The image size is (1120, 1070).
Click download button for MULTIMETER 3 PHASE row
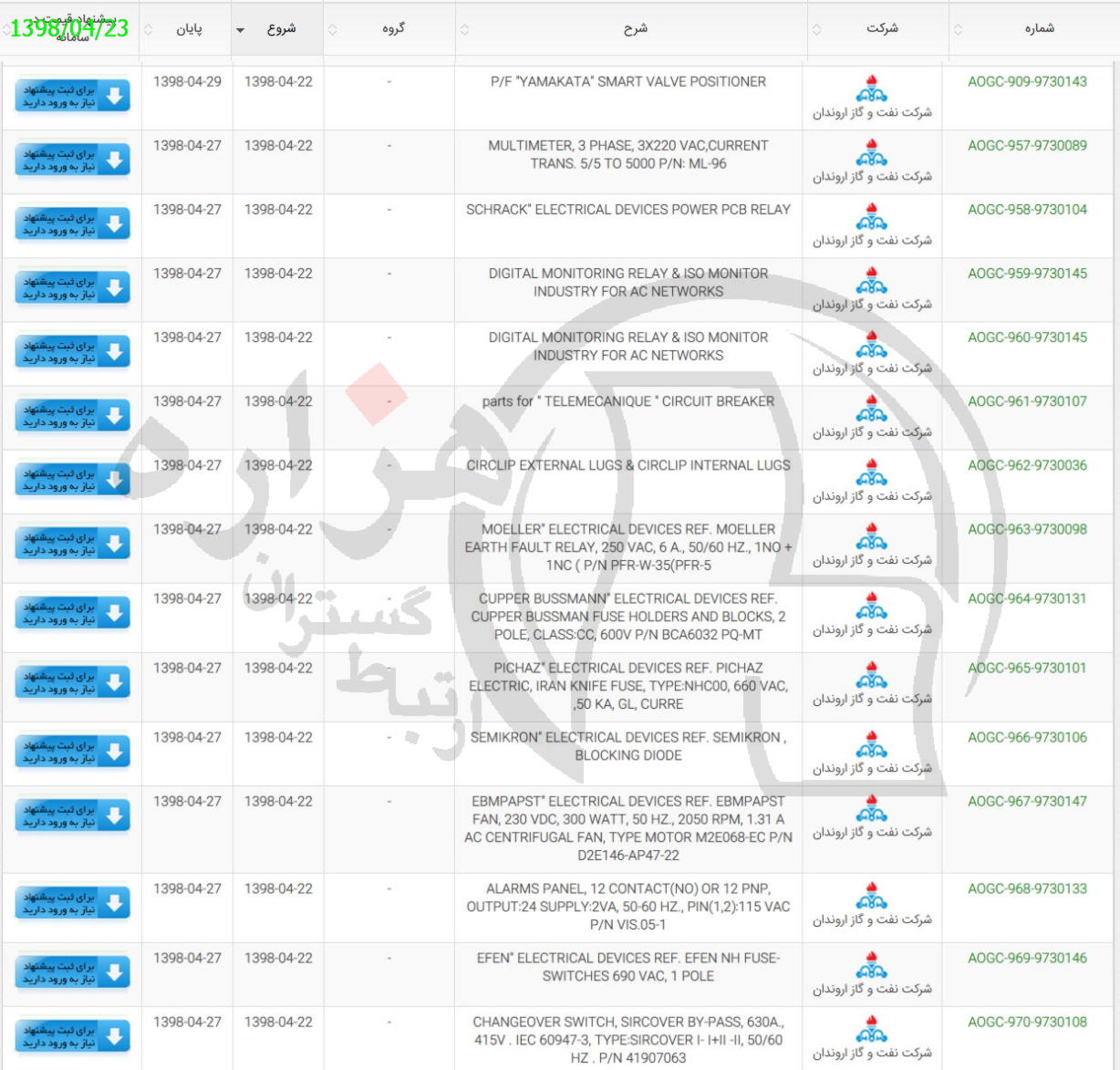point(72,161)
